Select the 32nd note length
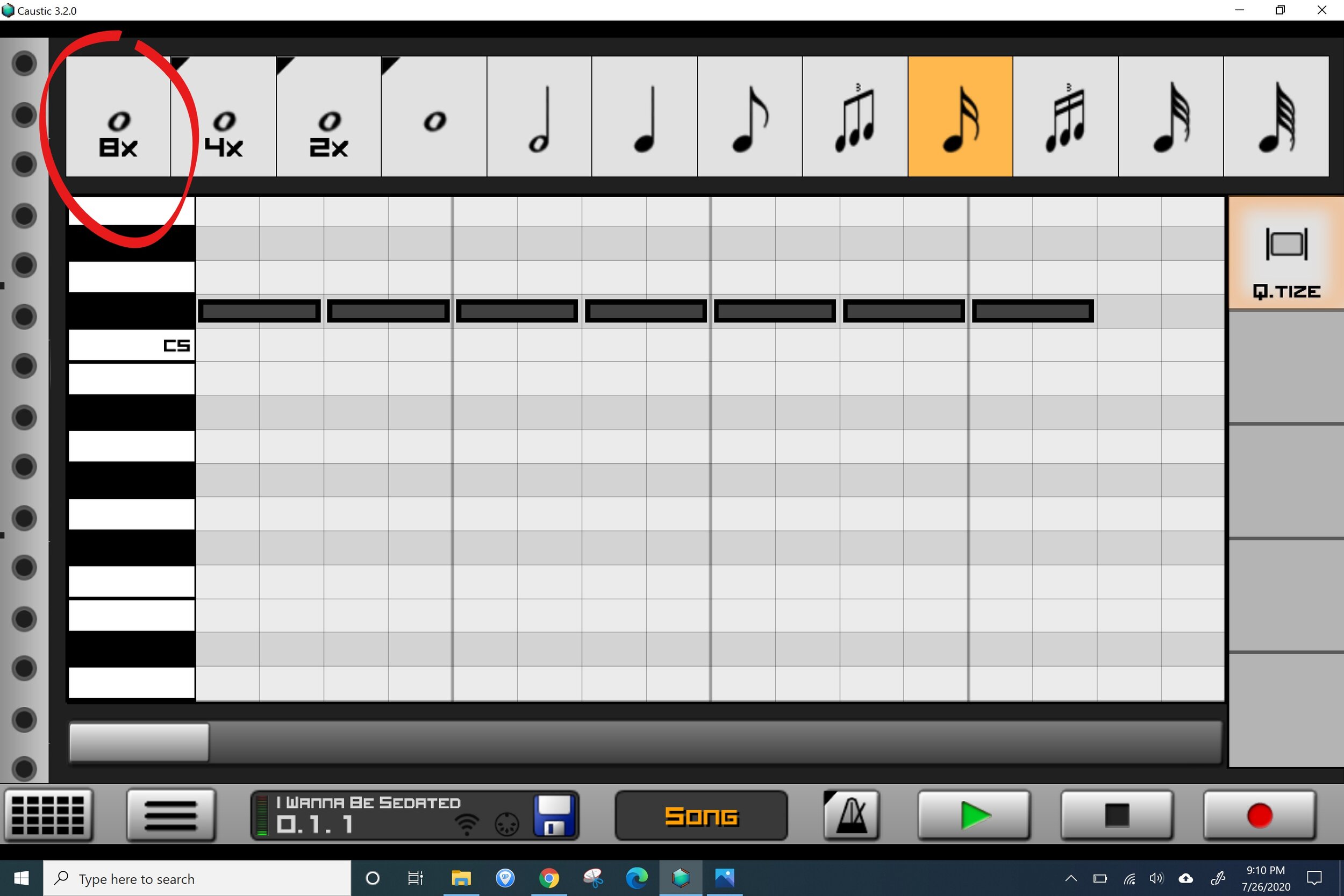1344x896 pixels. pyautogui.click(x=1170, y=117)
